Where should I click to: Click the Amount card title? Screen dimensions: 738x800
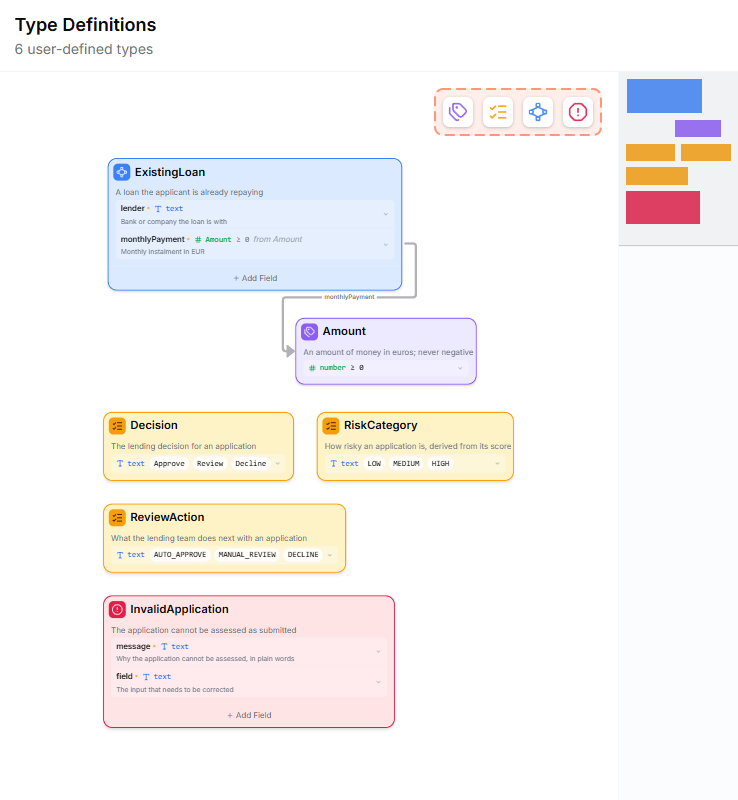344,332
